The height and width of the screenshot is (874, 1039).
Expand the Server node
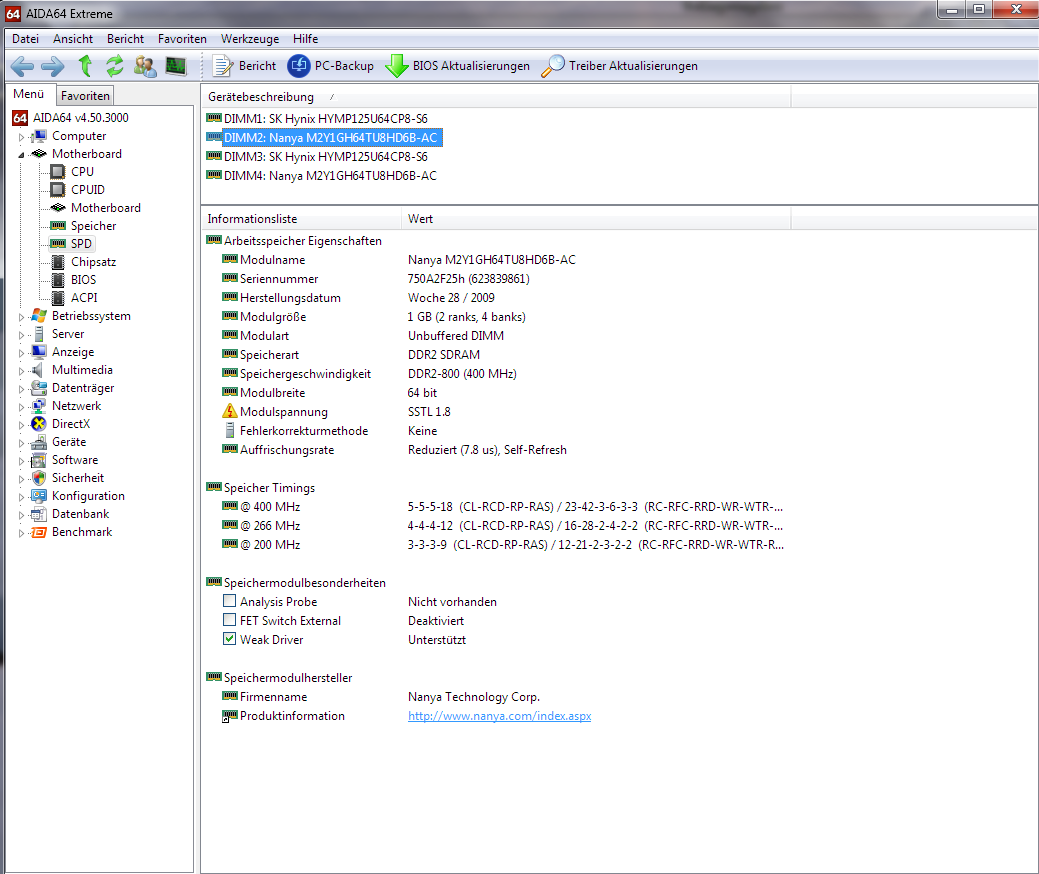click(x=21, y=335)
